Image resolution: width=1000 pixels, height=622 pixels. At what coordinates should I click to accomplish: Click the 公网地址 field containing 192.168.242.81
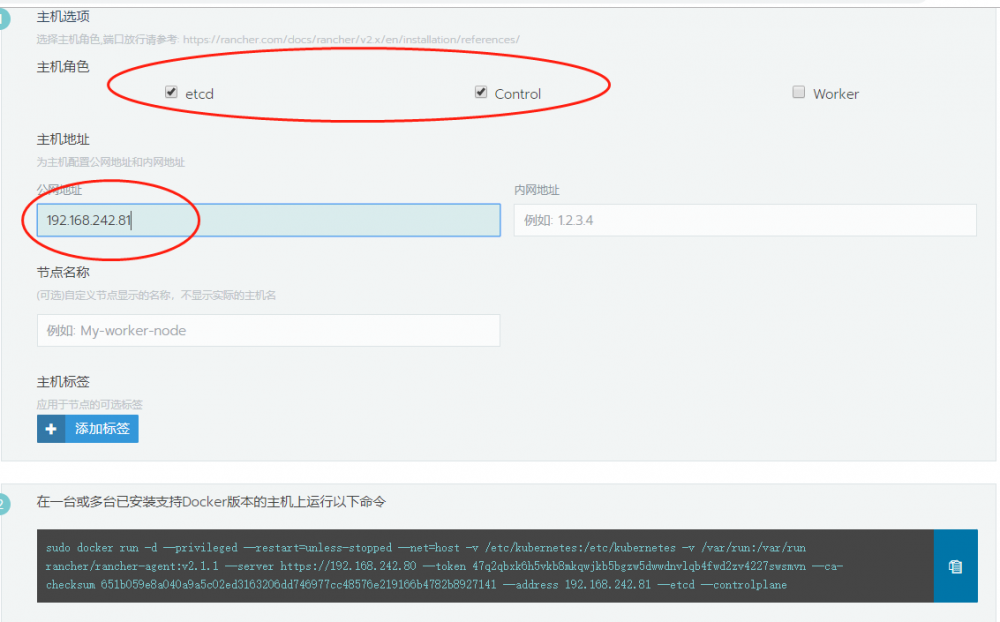point(268,220)
